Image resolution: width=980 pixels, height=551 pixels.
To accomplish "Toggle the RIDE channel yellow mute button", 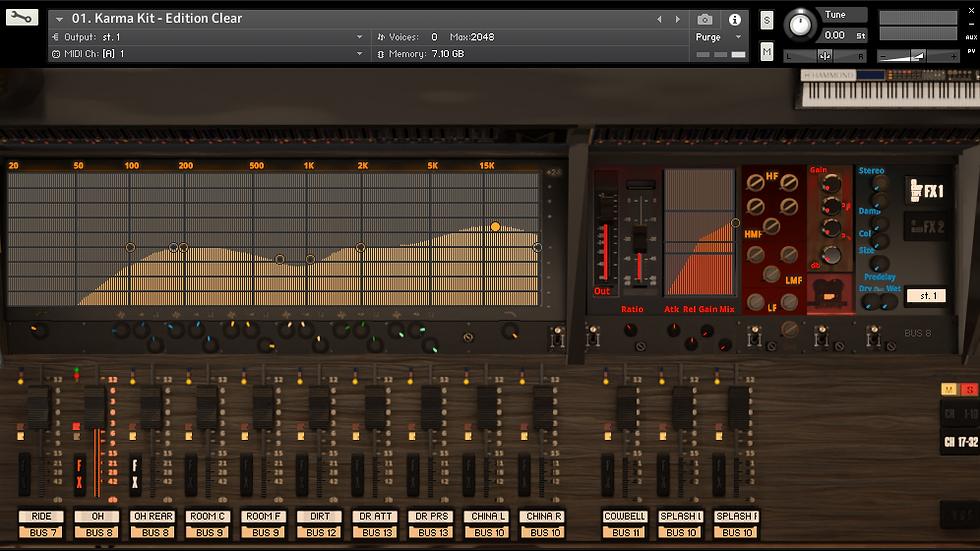I will [x=21, y=435].
